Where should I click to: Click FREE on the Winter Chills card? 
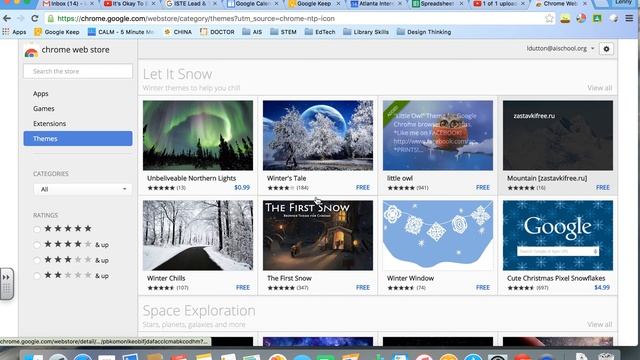[243, 288]
